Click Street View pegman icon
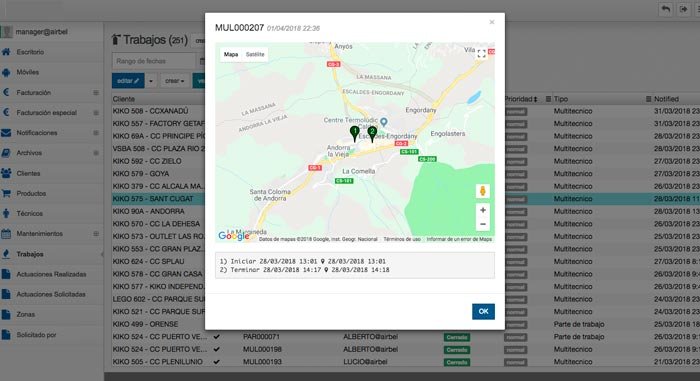 (x=483, y=191)
